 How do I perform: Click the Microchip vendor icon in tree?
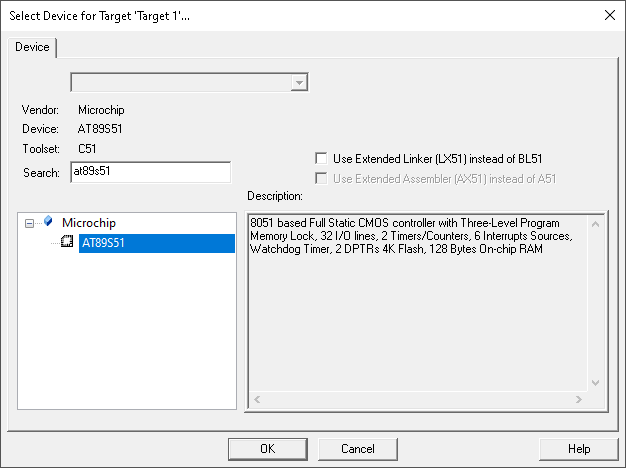point(47,222)
